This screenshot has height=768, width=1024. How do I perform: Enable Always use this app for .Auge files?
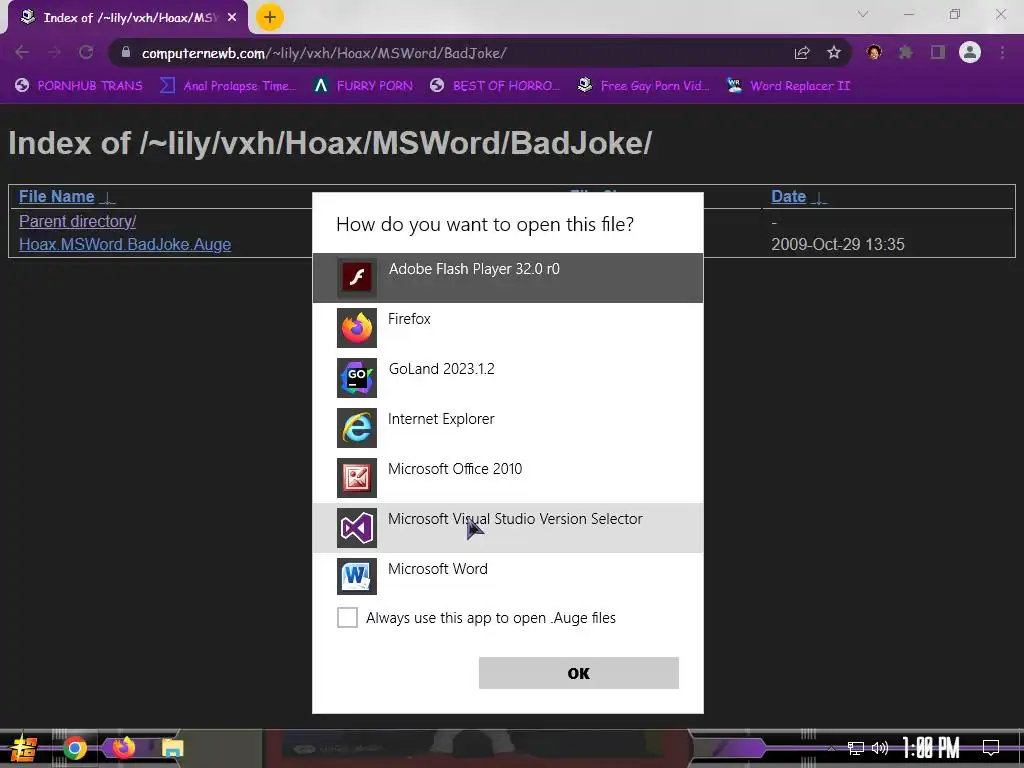[347, 617]
